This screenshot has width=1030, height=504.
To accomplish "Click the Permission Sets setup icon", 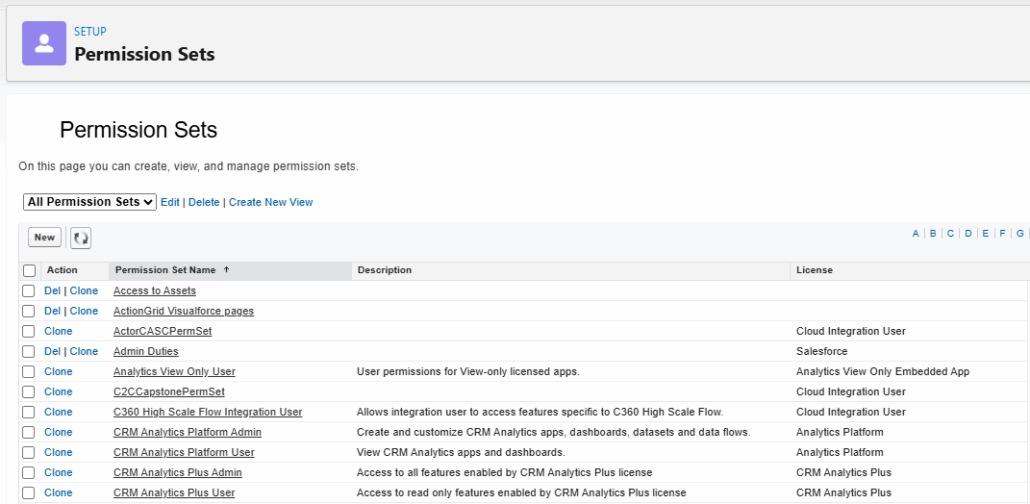I will [44, 43].
